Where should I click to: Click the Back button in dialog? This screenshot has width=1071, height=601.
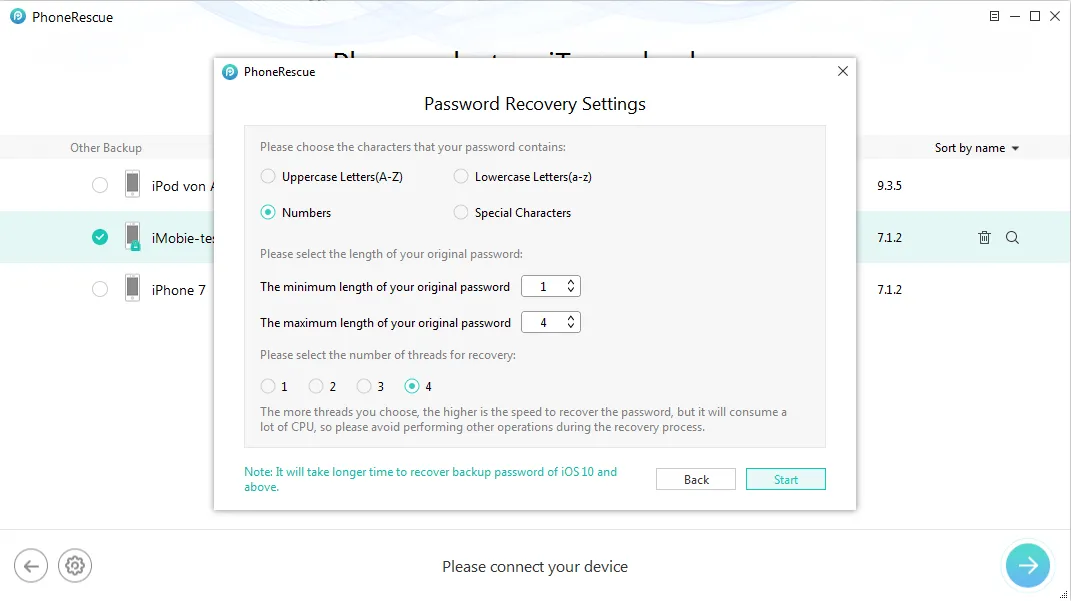click(x=696, y=479)
